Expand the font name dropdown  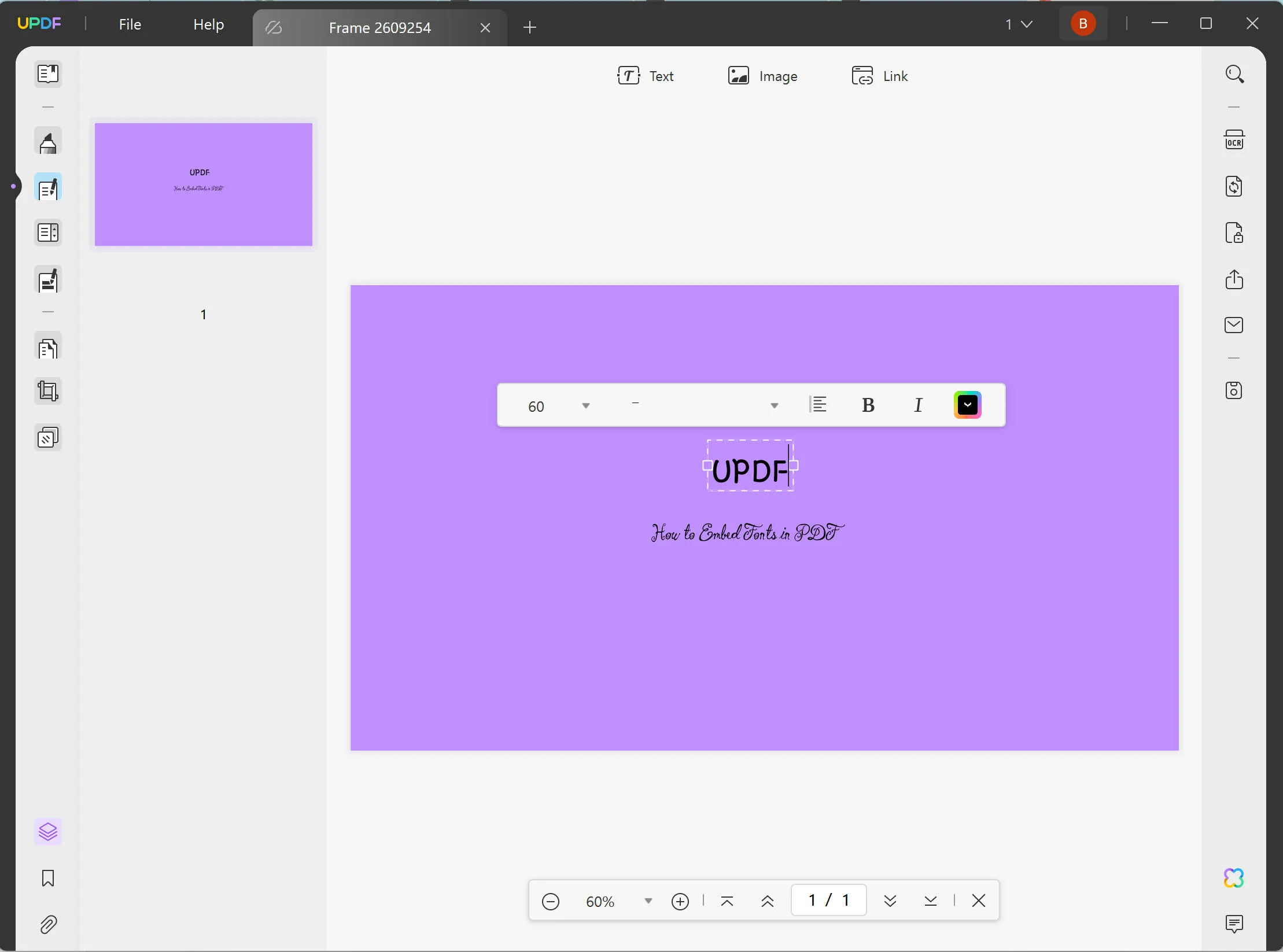click(774, 405)
